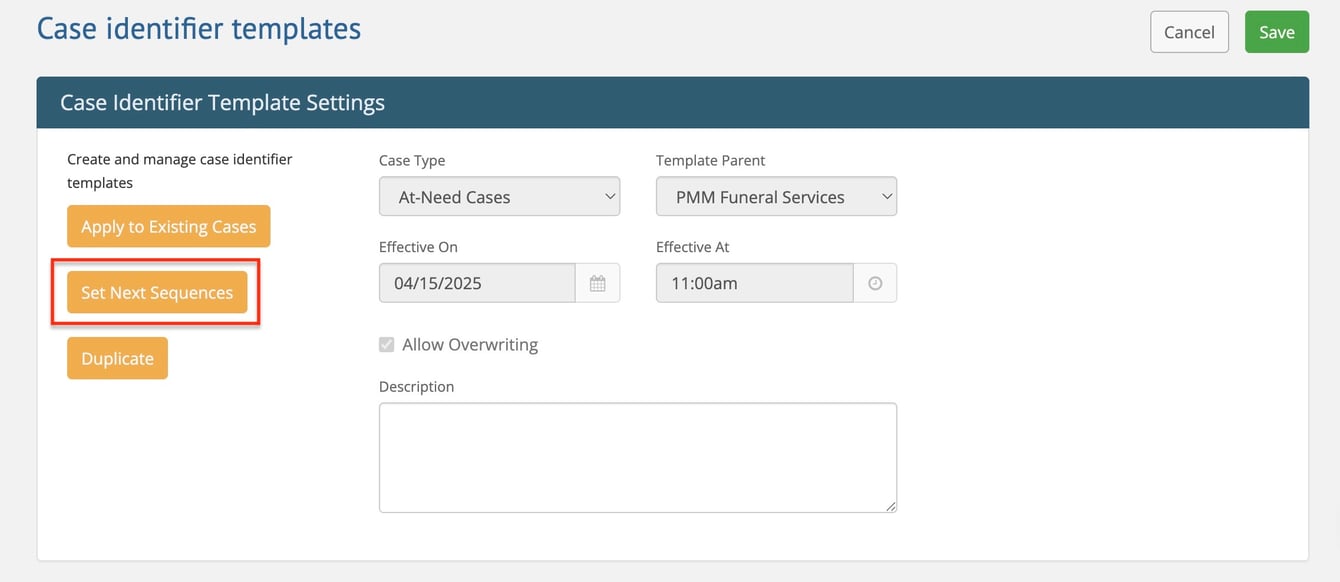This screenshot has height=582, width=1340.
Task: Click Apply to Existing Cases button
Action: click(x=169, y=227)
